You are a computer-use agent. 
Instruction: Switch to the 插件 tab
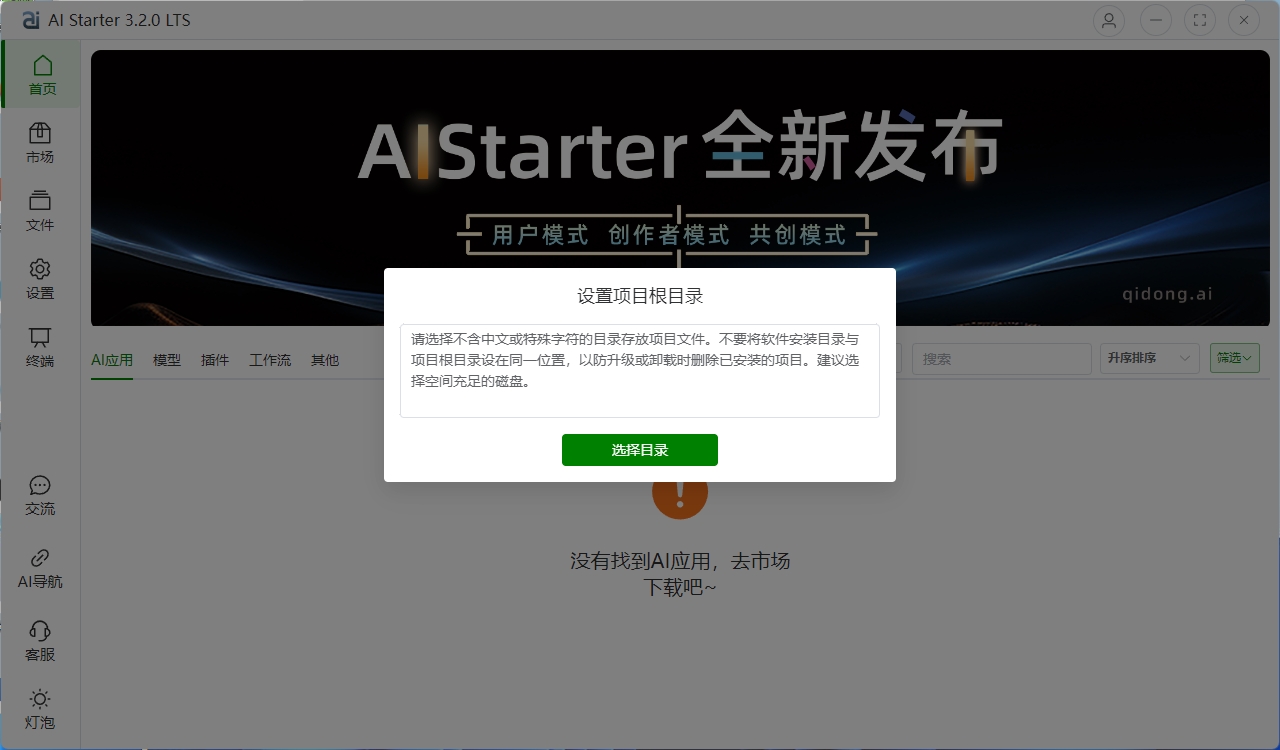pos(214,360)
